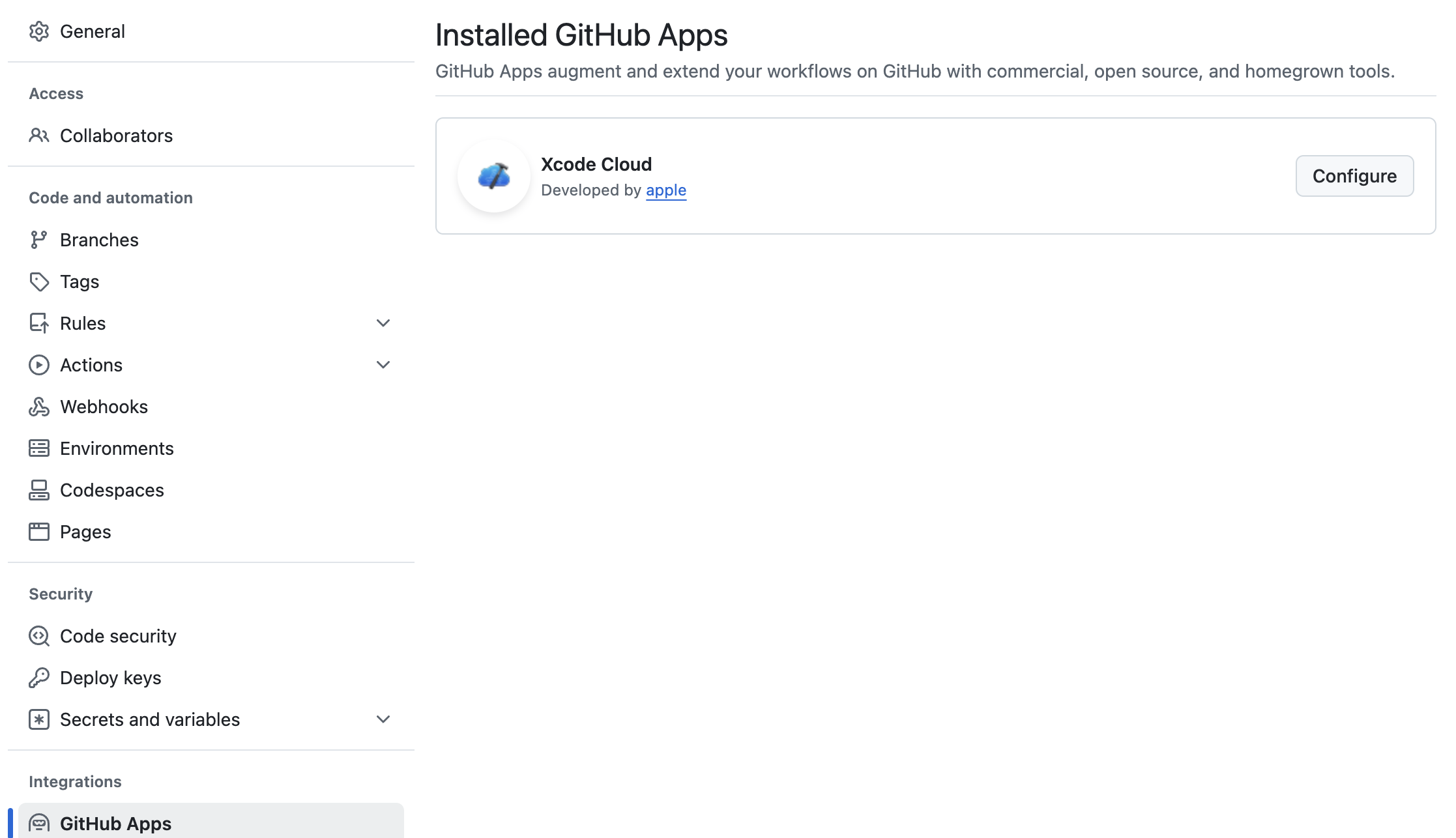Click the Tags label icon
This screenshot has height=838, width=1456.
(39, 282)
